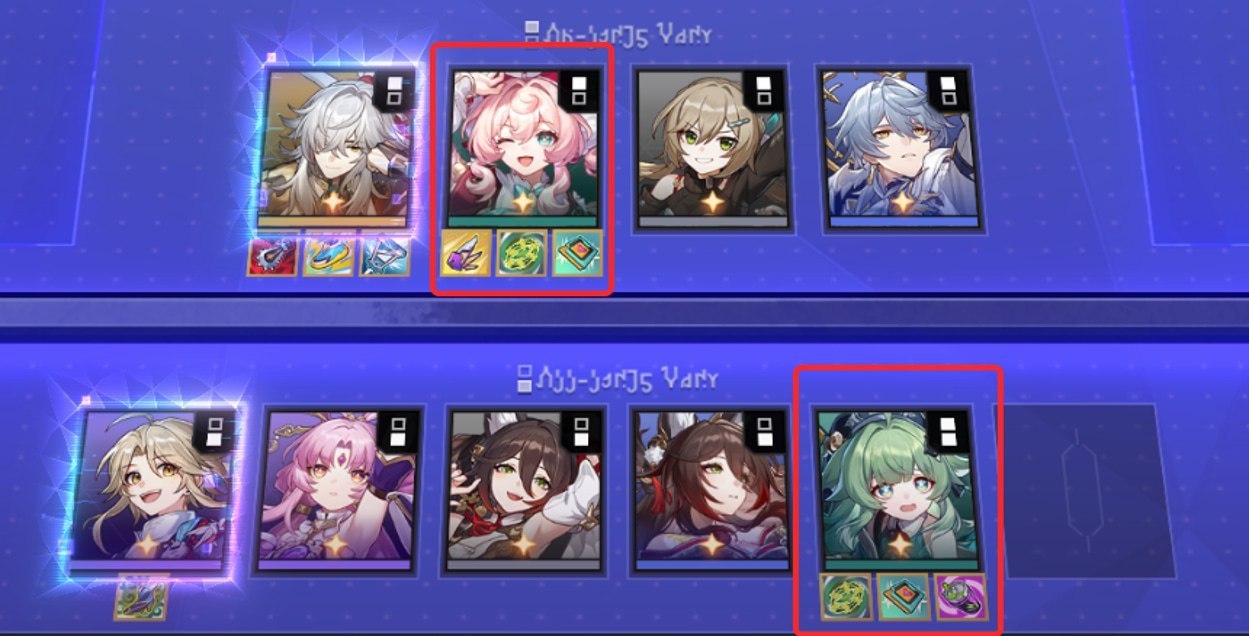
Task: Select green wreath icon under winking pink-haired character
Action: click(x=522, y=253)
